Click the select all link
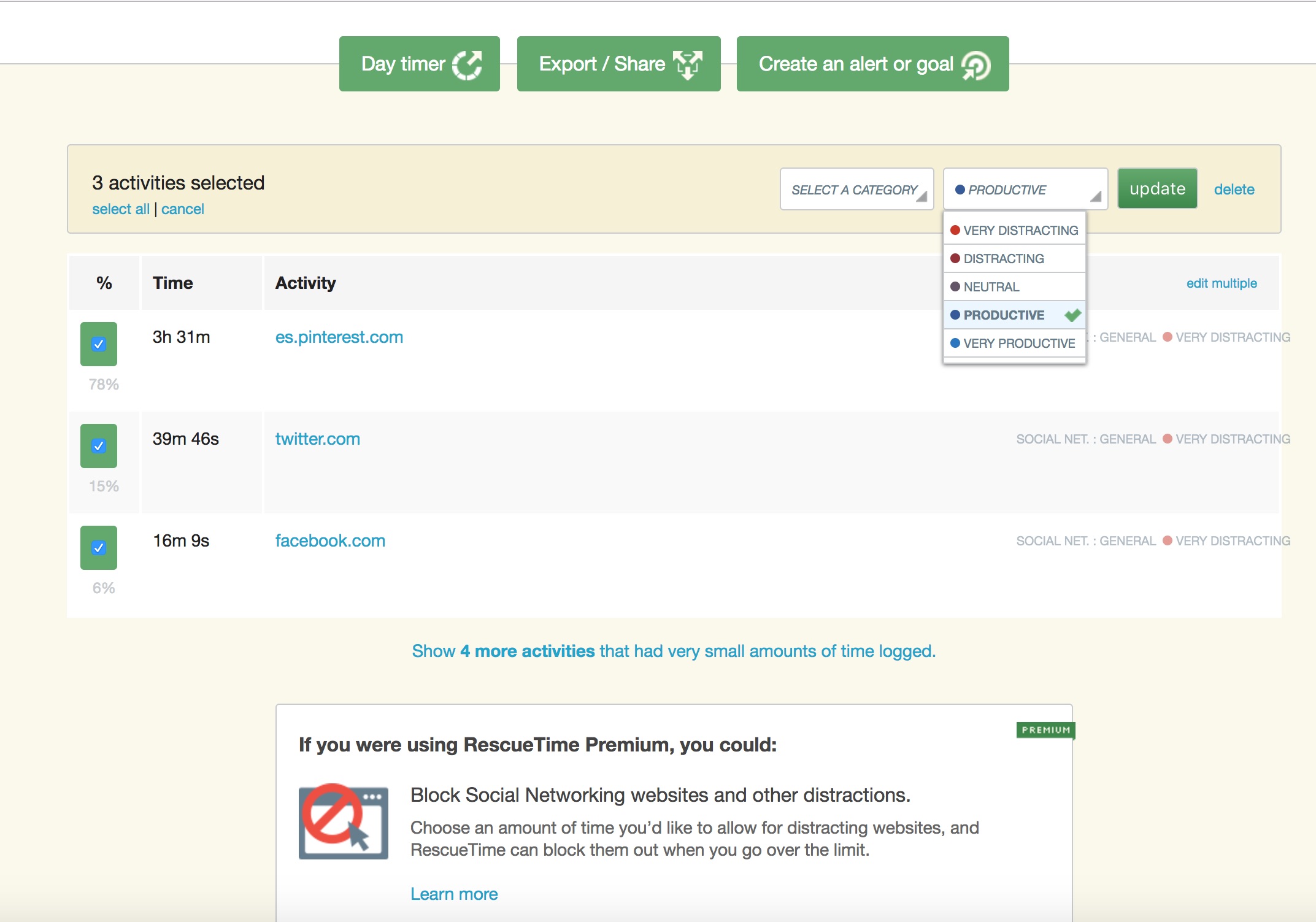This screenshot has height=922, width=1316. (x=121, y=209)
